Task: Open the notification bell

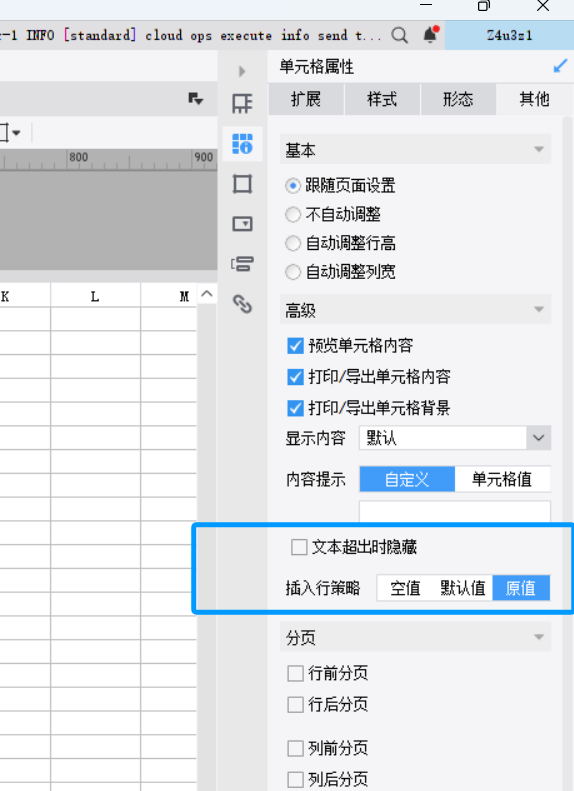Action: 430,35
